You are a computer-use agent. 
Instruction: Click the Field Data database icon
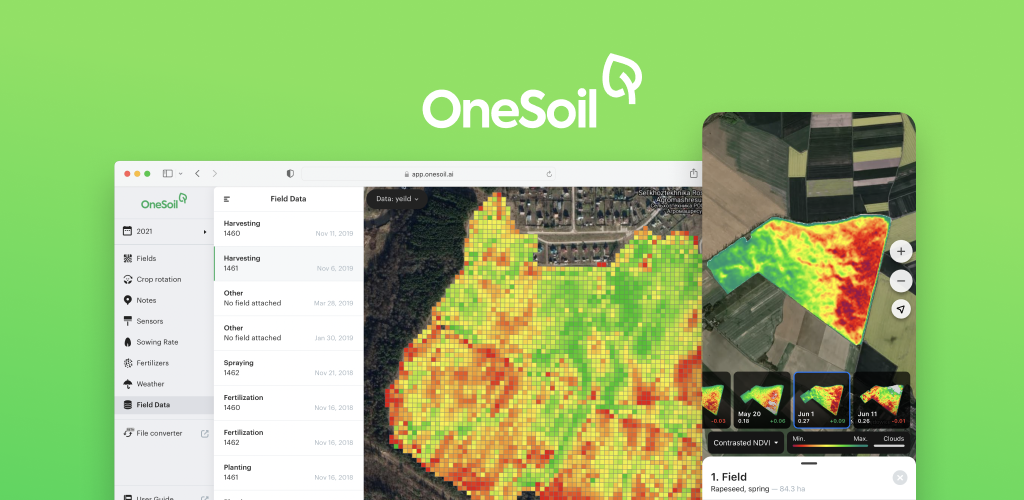click(x=127, y=405)
